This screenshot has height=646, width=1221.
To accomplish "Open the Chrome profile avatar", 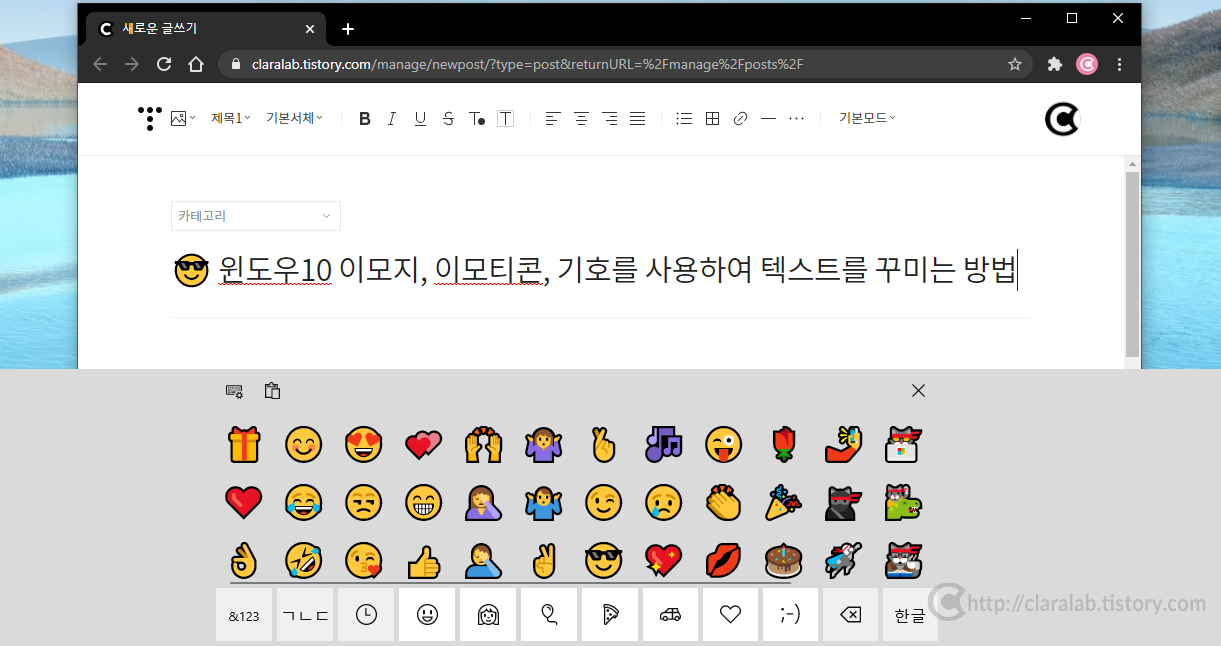I will click(x=1087, y=64).
